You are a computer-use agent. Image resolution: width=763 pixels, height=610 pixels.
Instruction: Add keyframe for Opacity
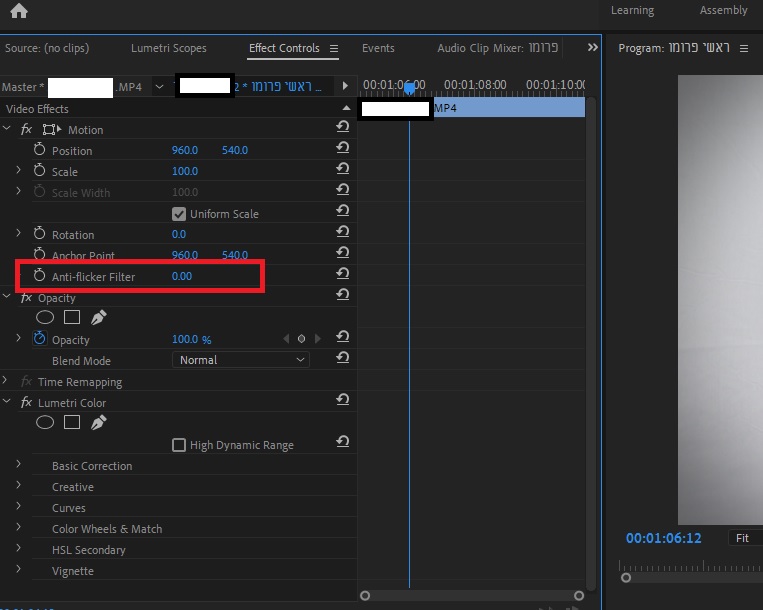301,340
